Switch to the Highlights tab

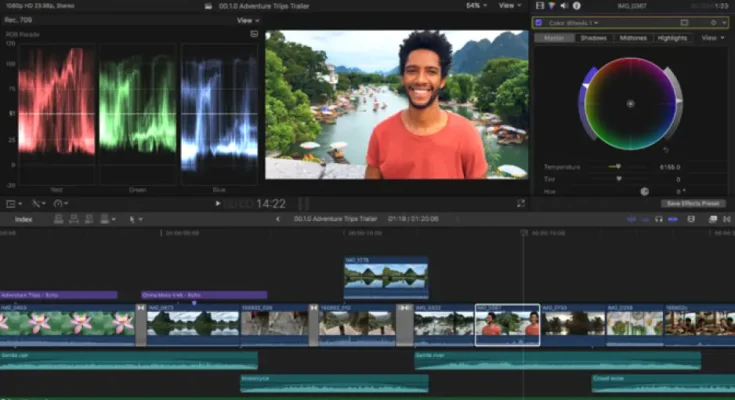click(x=672, y=38)
